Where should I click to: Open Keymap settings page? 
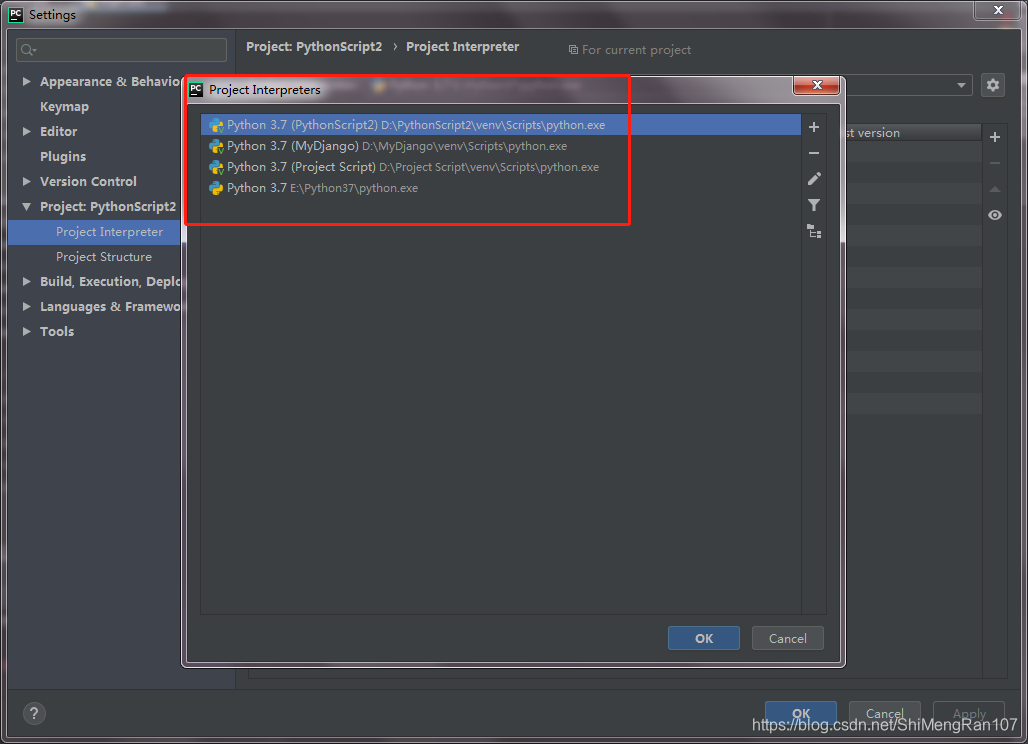(64, 106)
